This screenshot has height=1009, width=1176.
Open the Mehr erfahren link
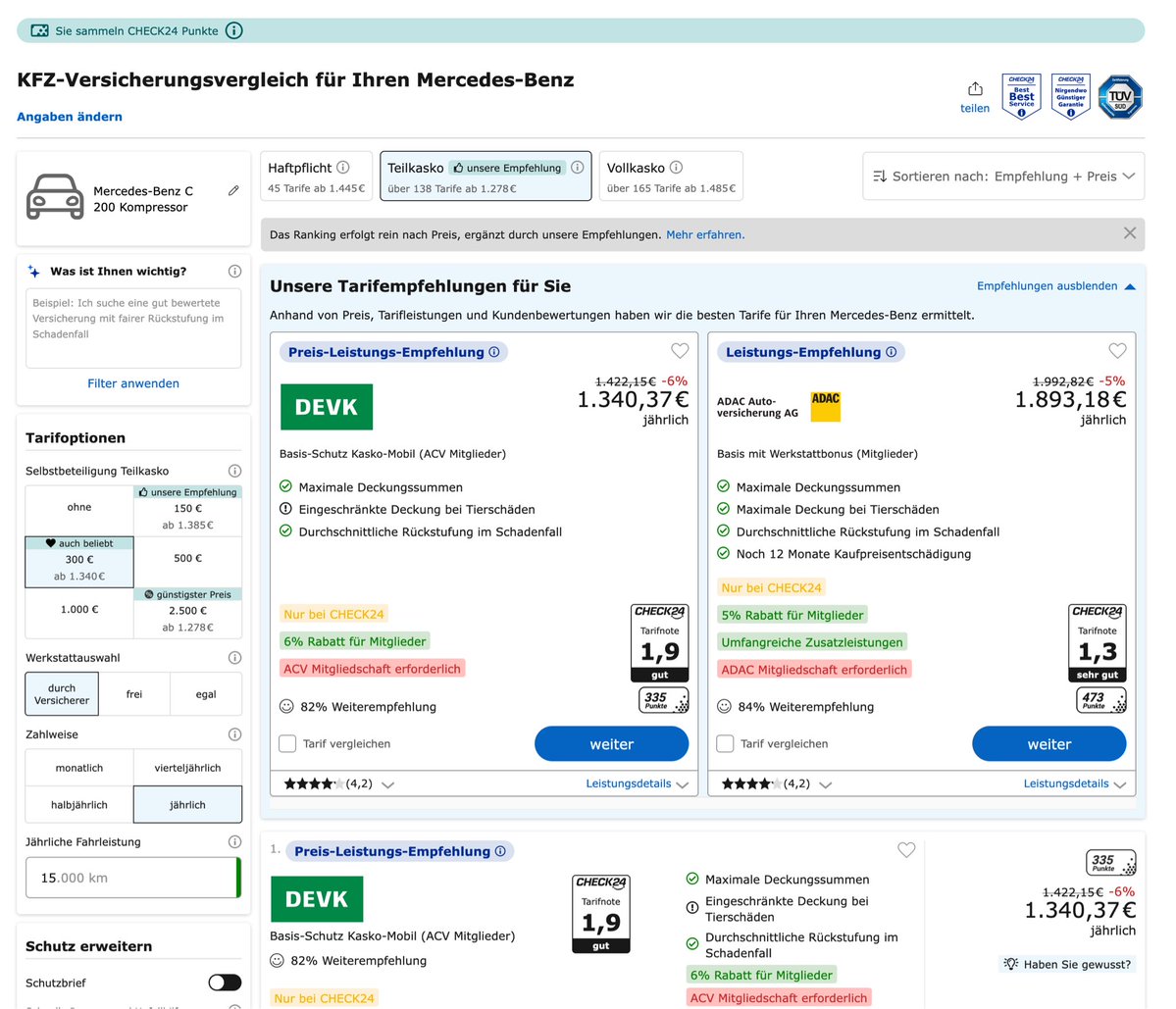pyautogui.click(x=705, y=234)
